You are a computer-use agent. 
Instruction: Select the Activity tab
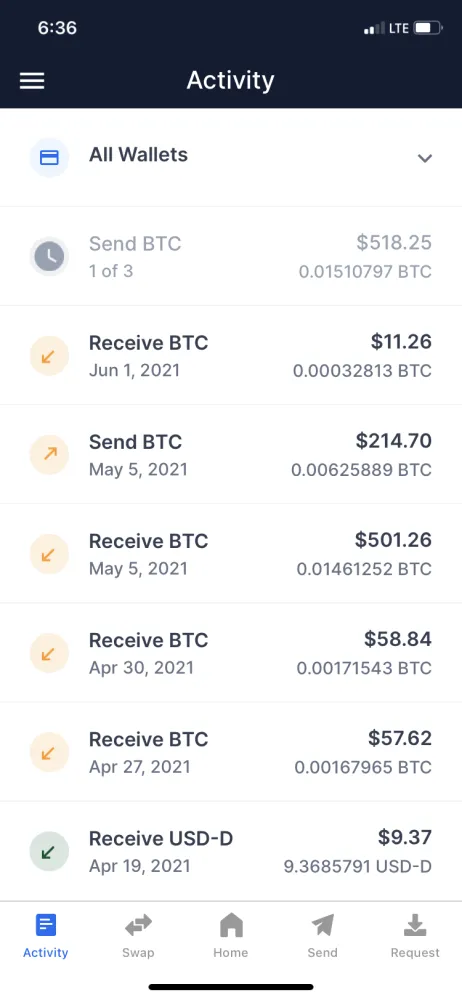pyautogui.click(x=46, y=935)
